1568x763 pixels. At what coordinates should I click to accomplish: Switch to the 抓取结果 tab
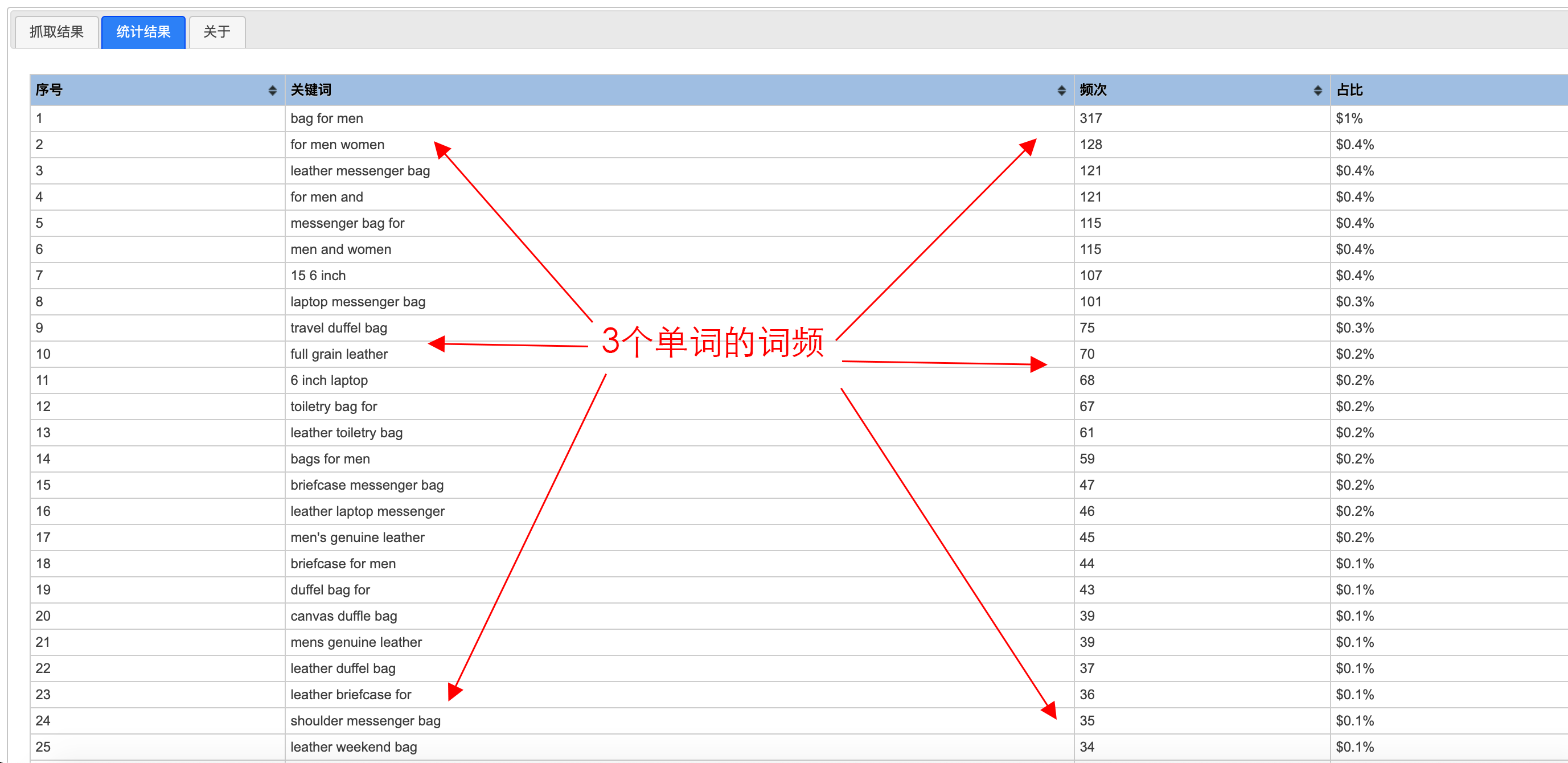point(56,32)
